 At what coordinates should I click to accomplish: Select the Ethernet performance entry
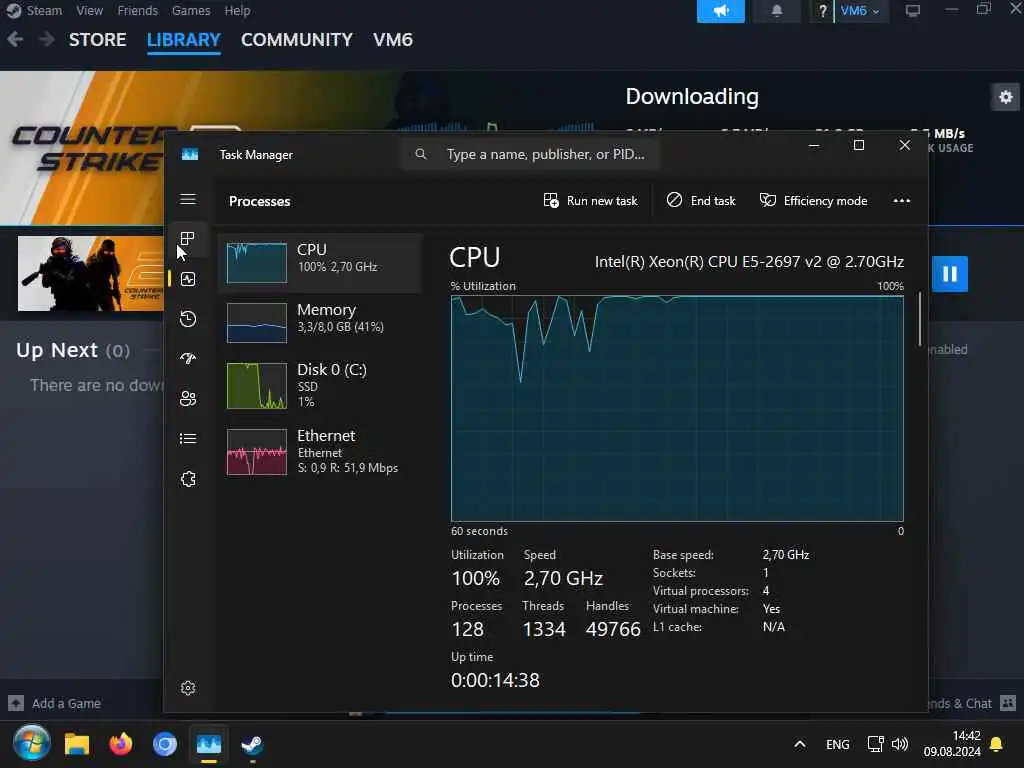pyautogui.click(x=320, y=452)
